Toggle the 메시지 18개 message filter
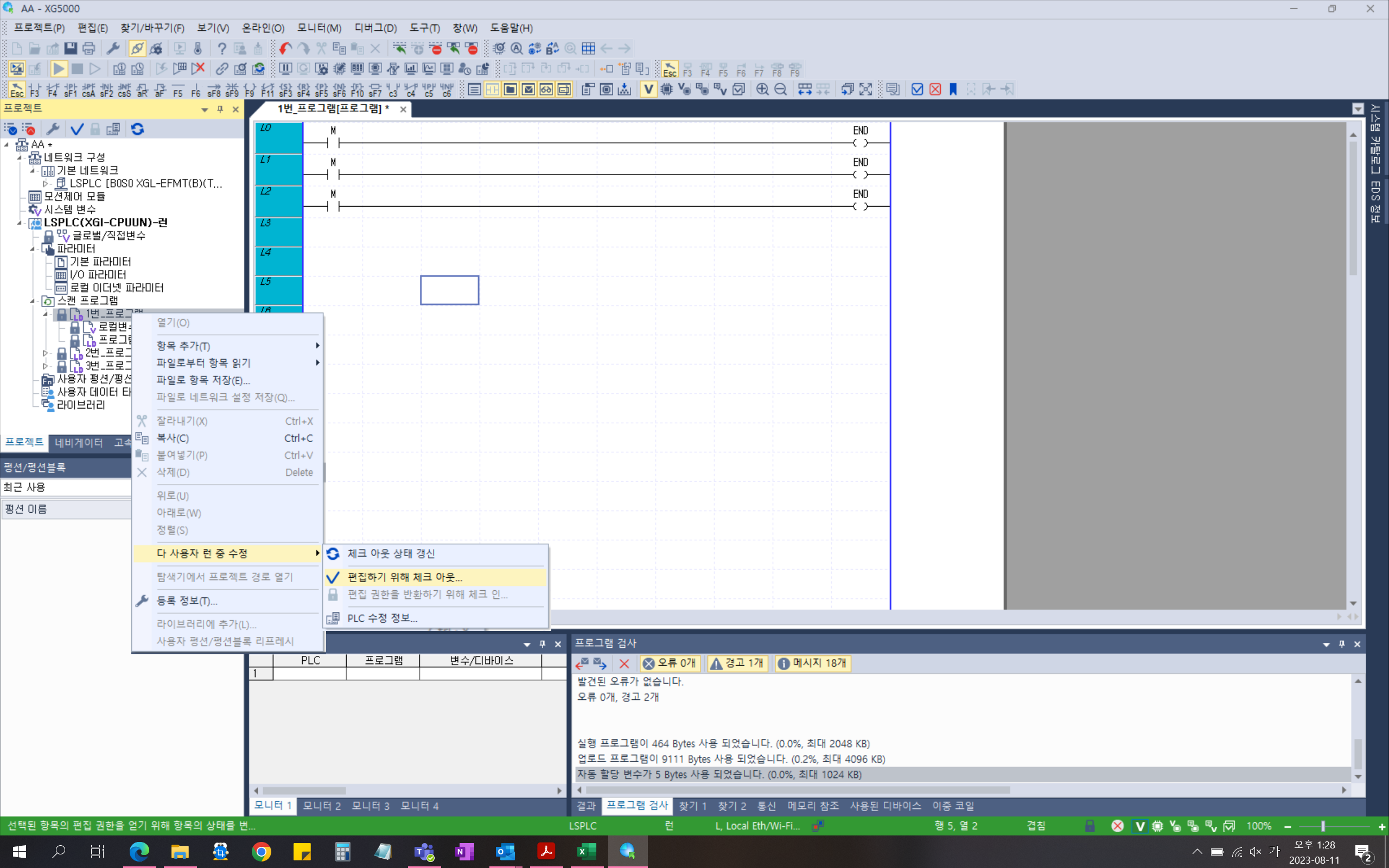The height and width of the screenshot is (868, 1389). coord(812,663)
